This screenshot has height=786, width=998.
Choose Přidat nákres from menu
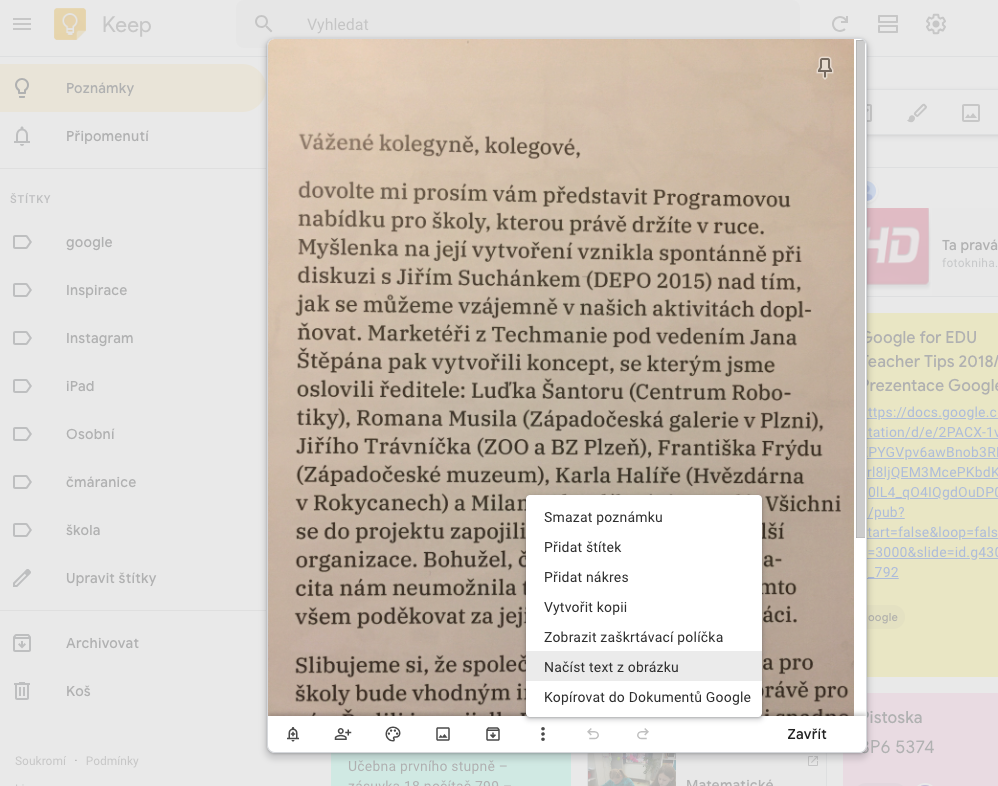(x=643, y=577)
